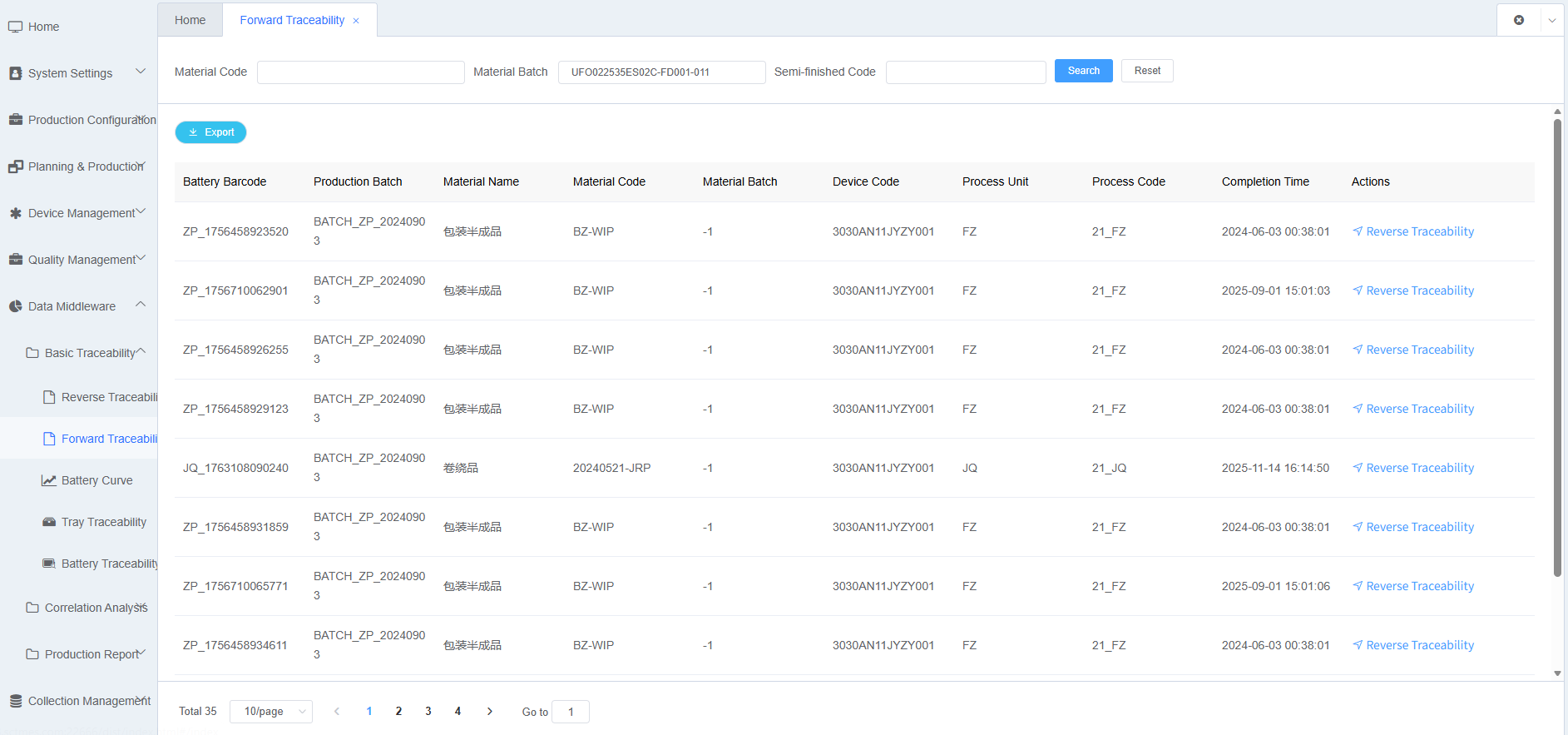Click the Export button
Image resolution: width=1568 pixels, height=735 pixels.
pos(210,132)
